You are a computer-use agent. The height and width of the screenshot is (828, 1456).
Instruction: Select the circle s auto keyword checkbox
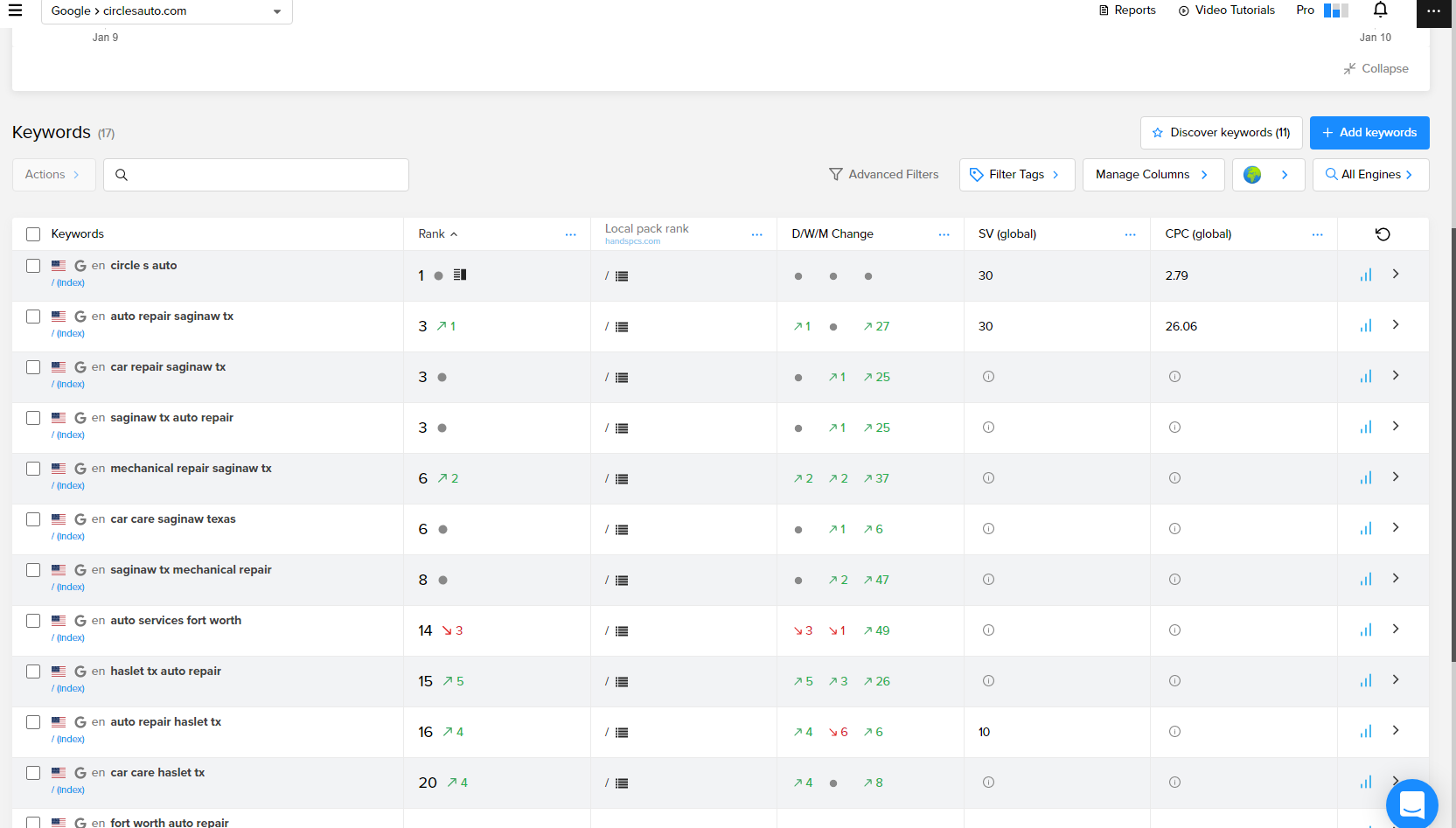click(x=33, y=266)
